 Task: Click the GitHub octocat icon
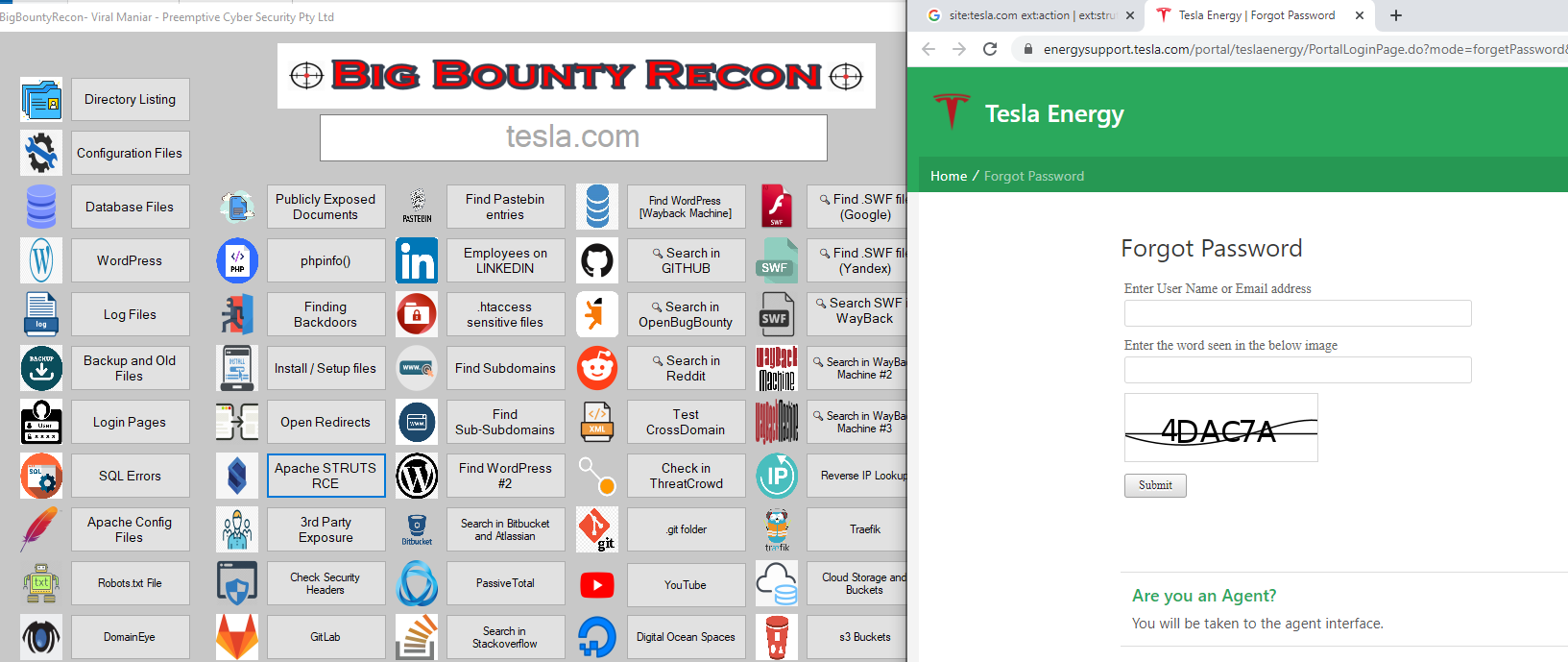coord(597,260)
